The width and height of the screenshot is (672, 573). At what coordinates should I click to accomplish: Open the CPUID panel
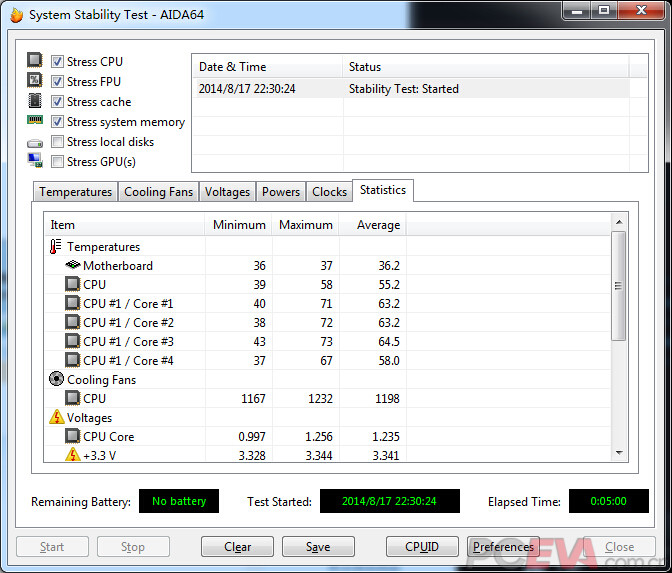[422, 547]
